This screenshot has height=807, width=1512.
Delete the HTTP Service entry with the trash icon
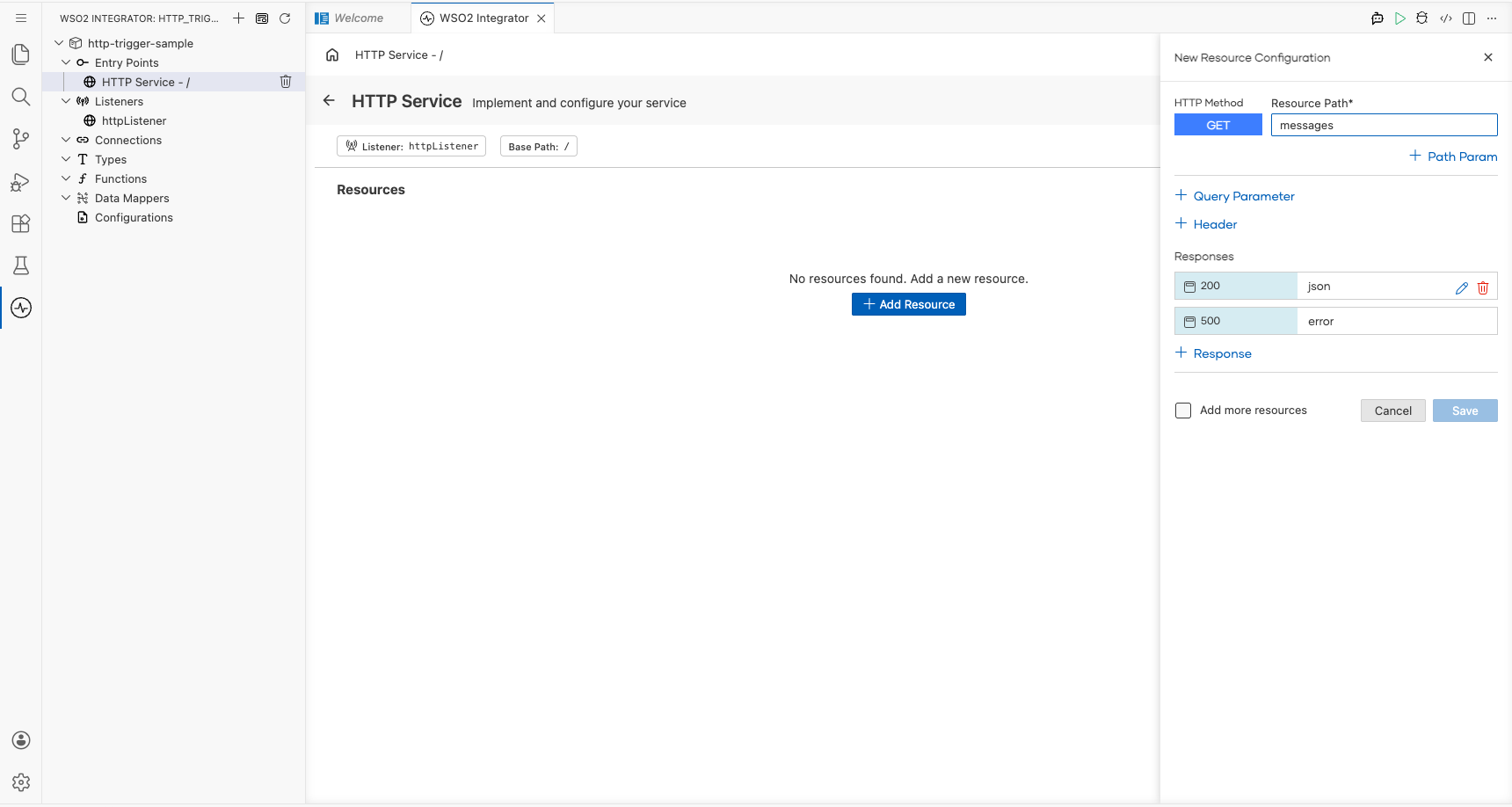286,82
